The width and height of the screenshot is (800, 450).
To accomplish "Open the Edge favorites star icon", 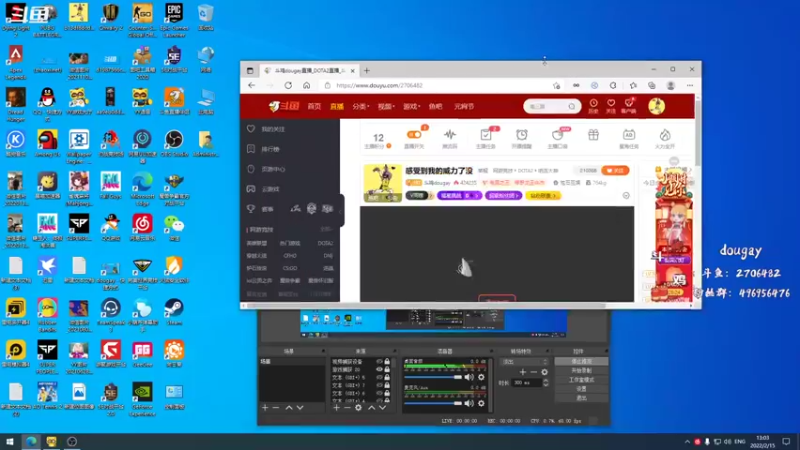I will point(633,85).
